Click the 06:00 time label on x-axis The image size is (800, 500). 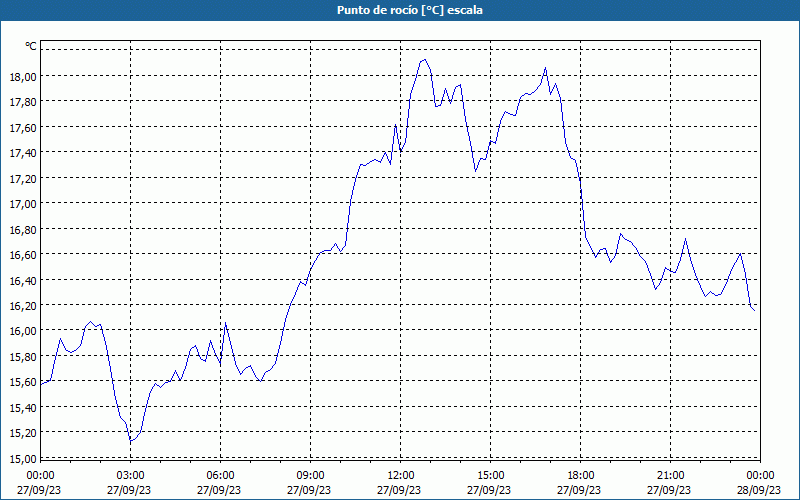[x=220, y=476]
